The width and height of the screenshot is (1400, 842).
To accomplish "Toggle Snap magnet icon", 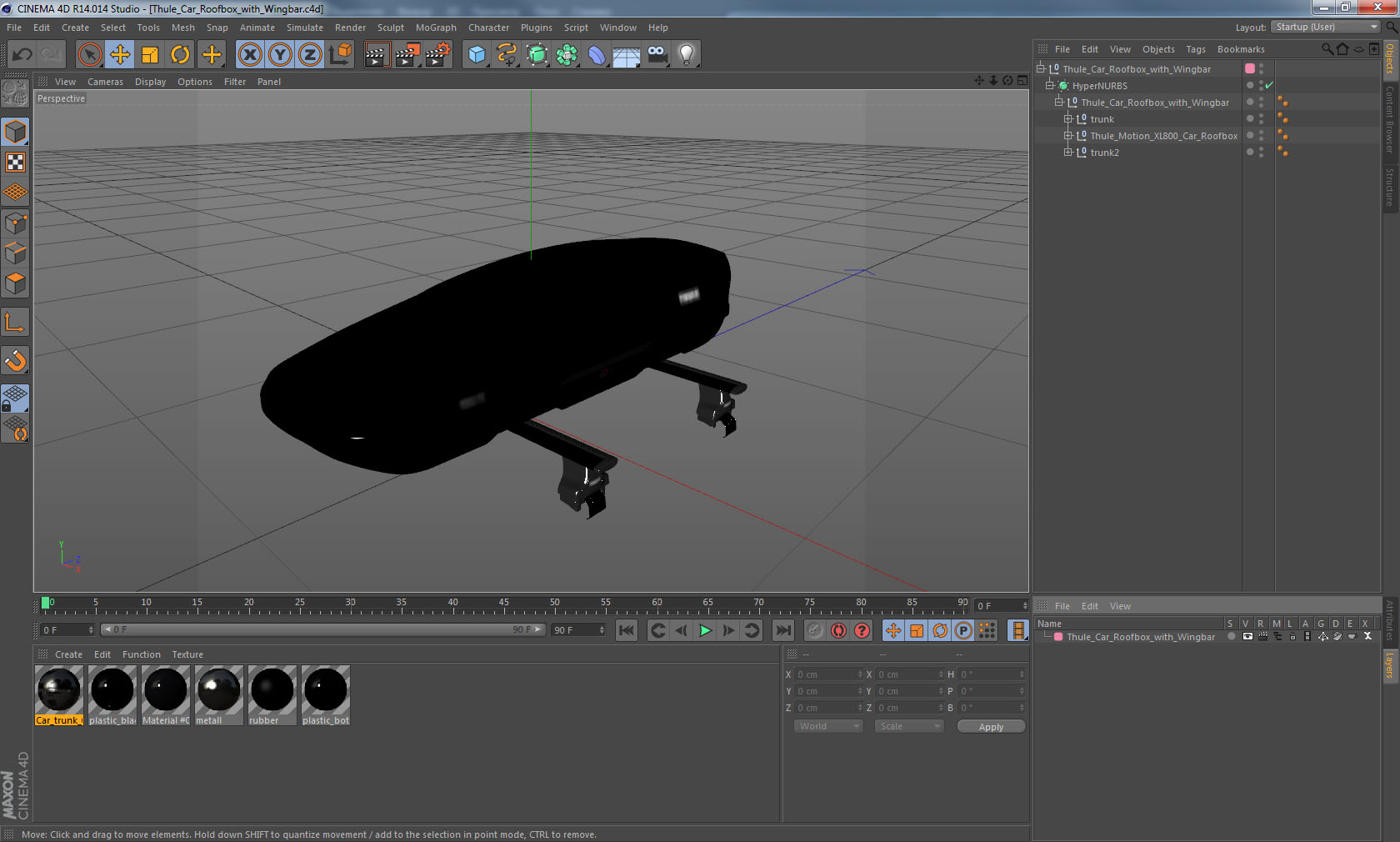I will click(x=15, y=360).
